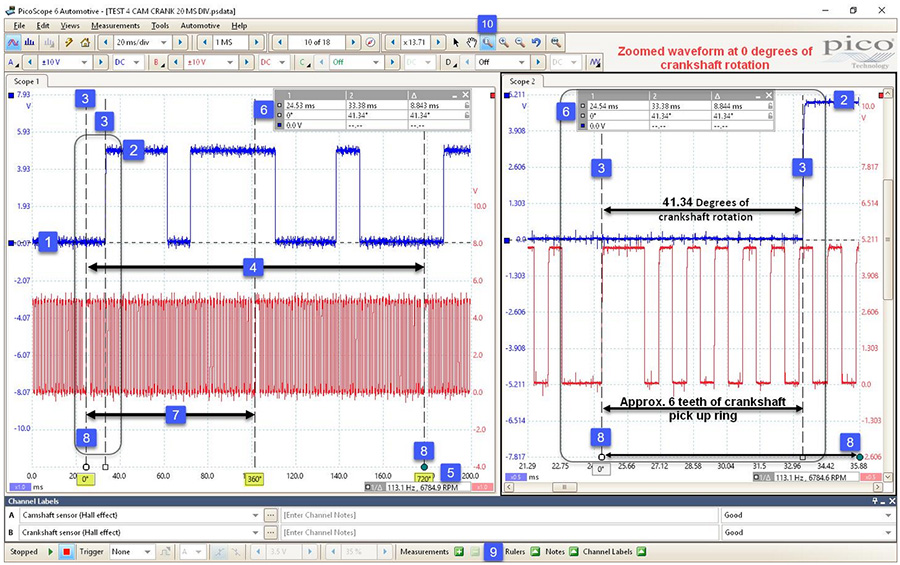Screen dimensions: 900x565
Task: Open Channel A ±10 V range dropdown
Action: point(85,62)
